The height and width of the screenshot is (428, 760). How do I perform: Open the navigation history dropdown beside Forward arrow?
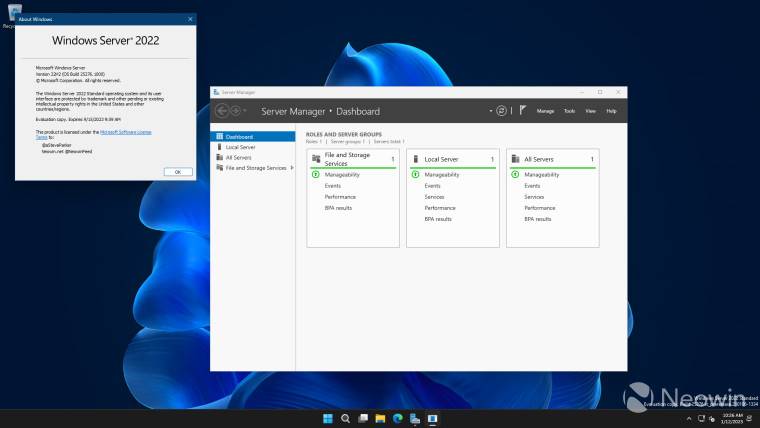pyautogui.click(x=245, y=111)
